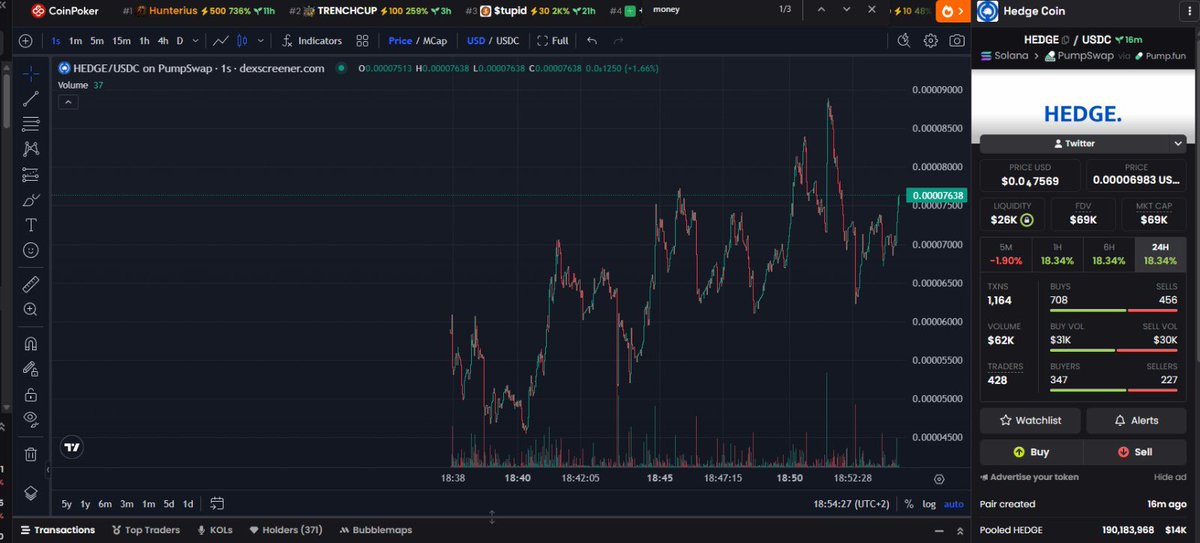1200x543 pixels.
Task: Open the emoji icons tool
Action: pyautogui.click(x=31, y=250)
